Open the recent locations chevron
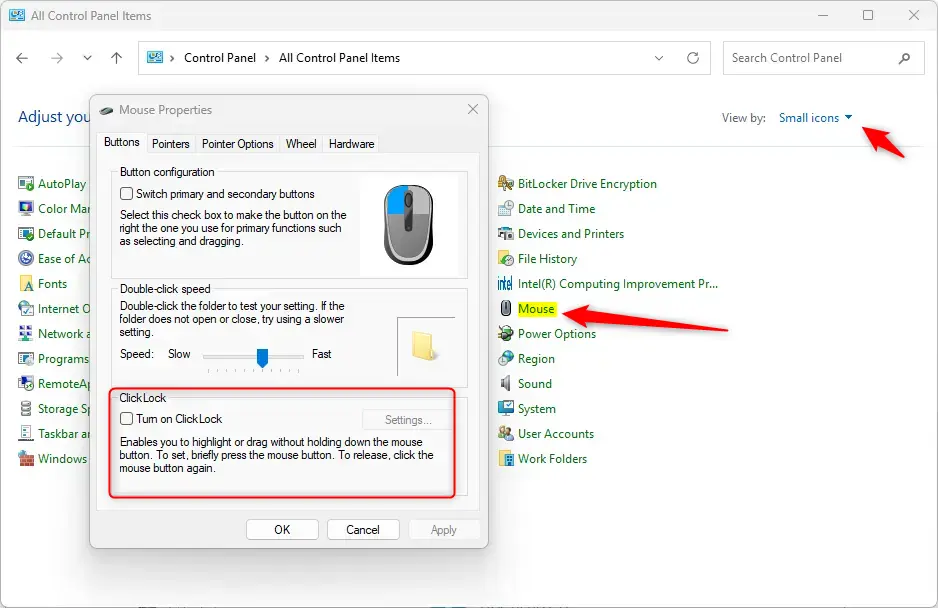The image size is (938, 608). (87, 58)
